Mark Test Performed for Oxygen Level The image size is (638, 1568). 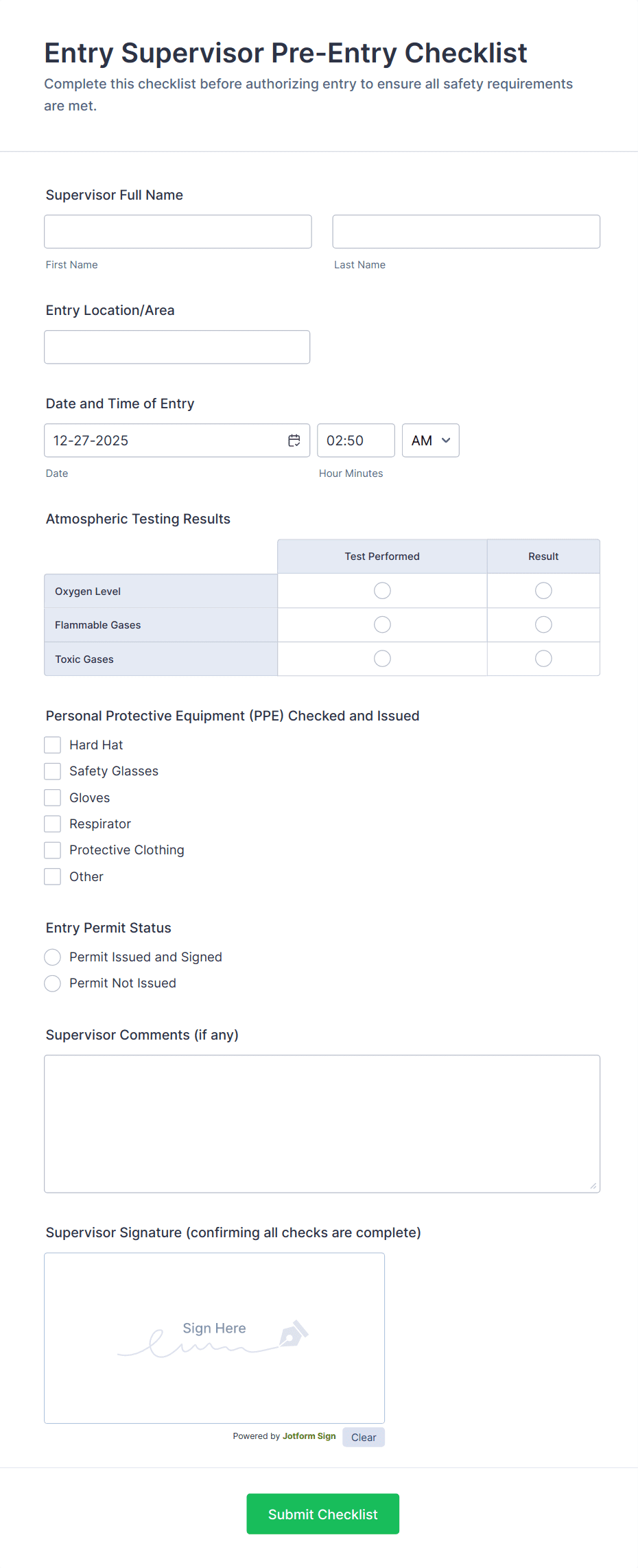pyautogui.click(x=382, y=590)
